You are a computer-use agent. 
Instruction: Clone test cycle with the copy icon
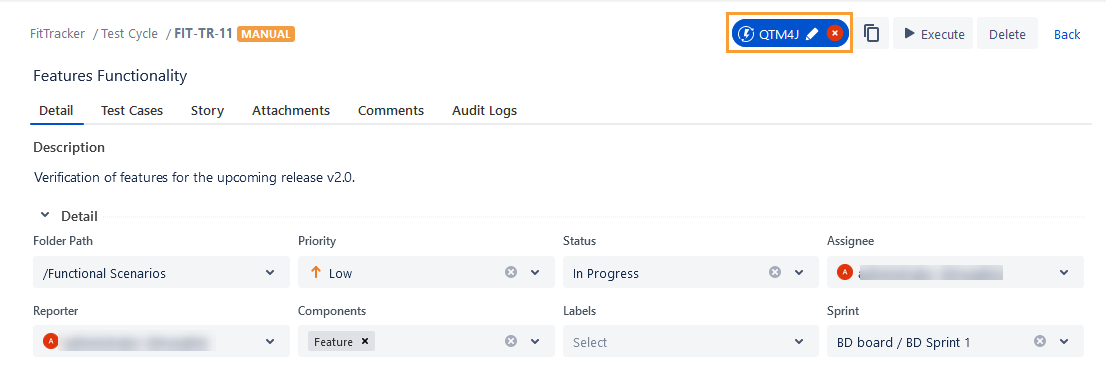[872, 33]
